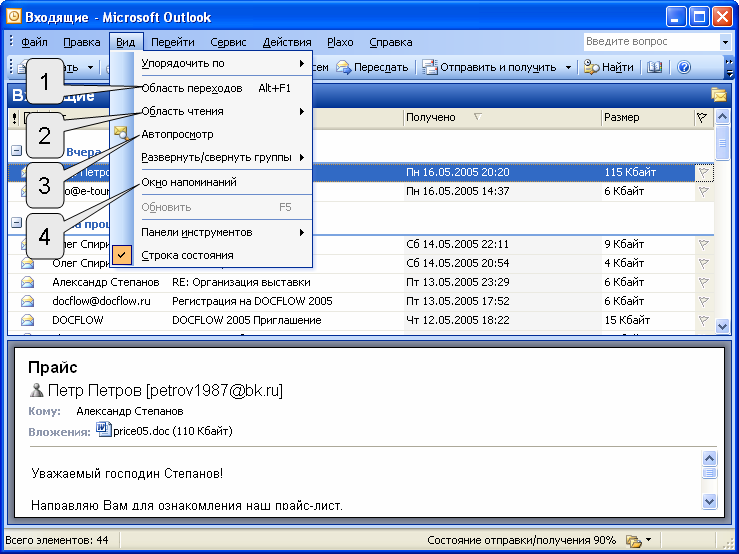This screenshot has width=739, height=554.
Task: Toggle Область переходов in the Вид menu
Action: 223,88
